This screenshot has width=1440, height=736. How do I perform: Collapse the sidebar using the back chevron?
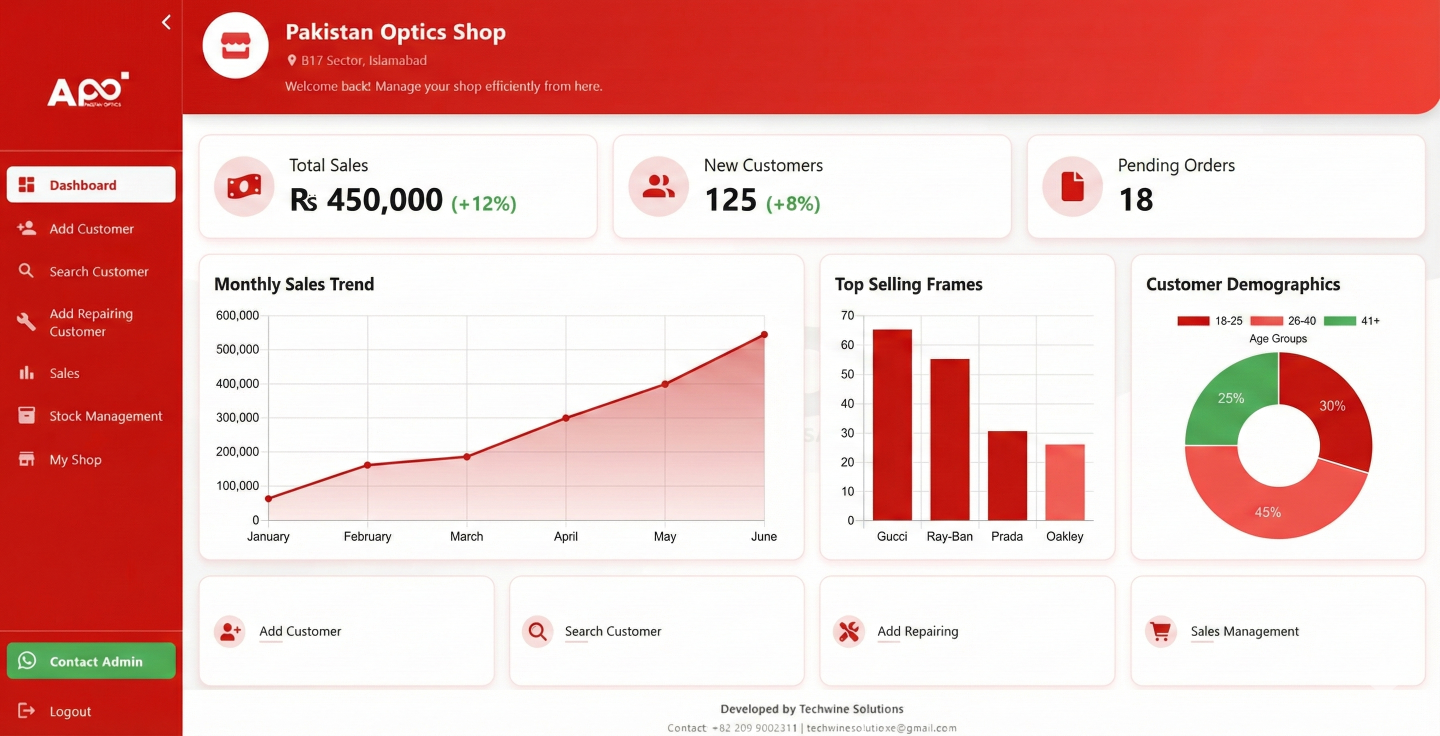tap(165, 21)
